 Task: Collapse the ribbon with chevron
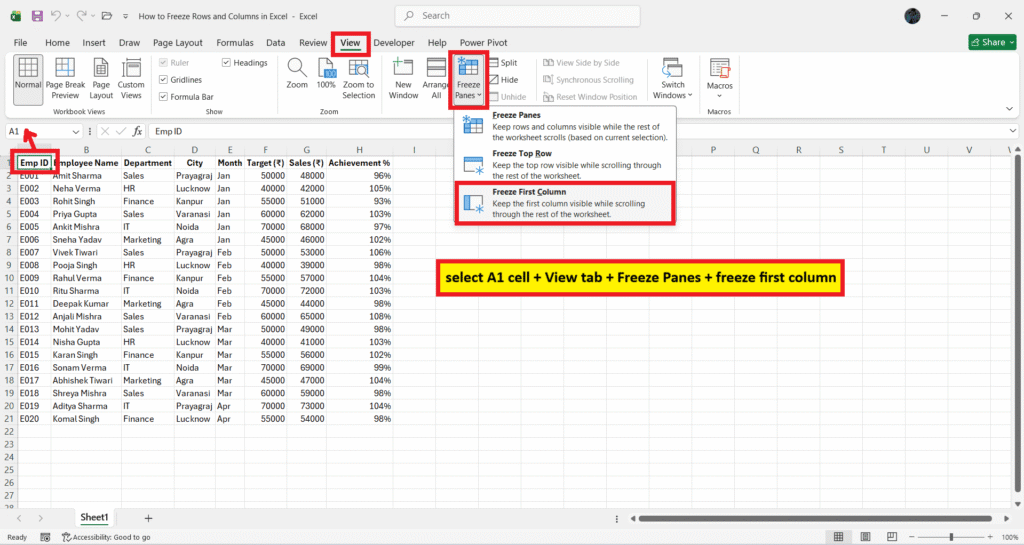pos(1009,109)
